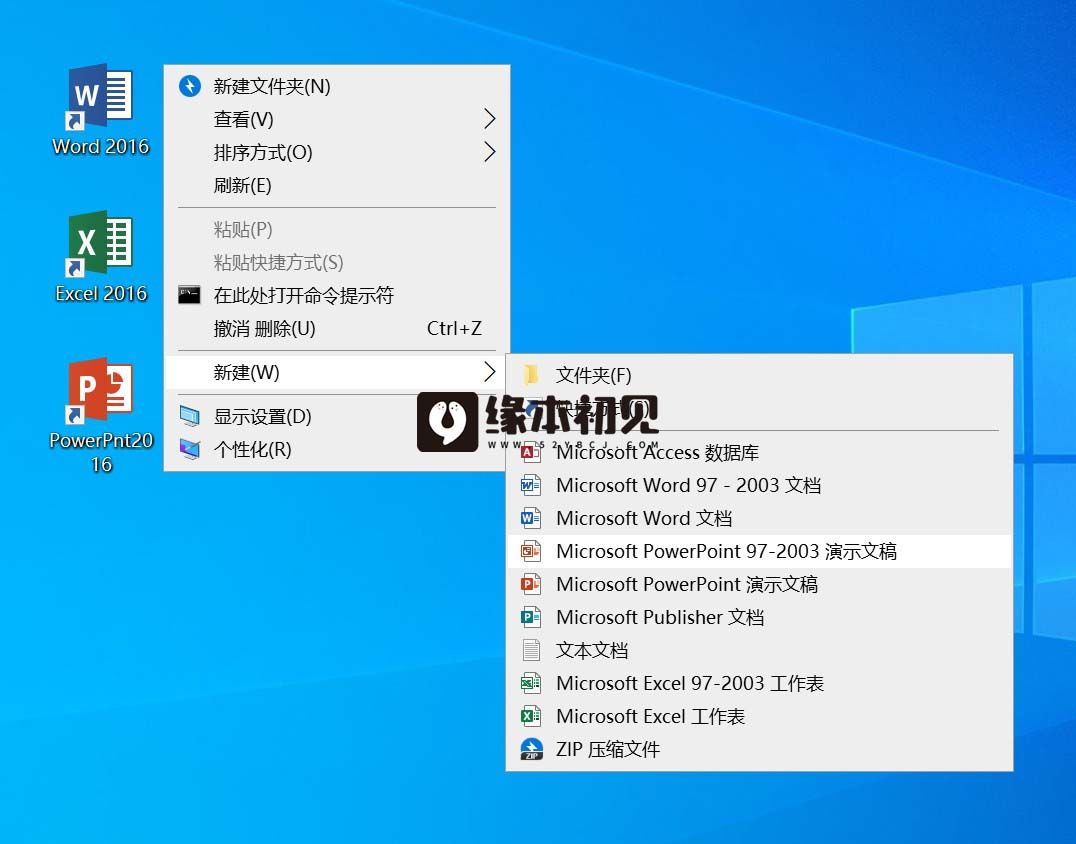Click the ZIP archive icon
Screen dimensions: 1076x844
(x=531, y=749)
